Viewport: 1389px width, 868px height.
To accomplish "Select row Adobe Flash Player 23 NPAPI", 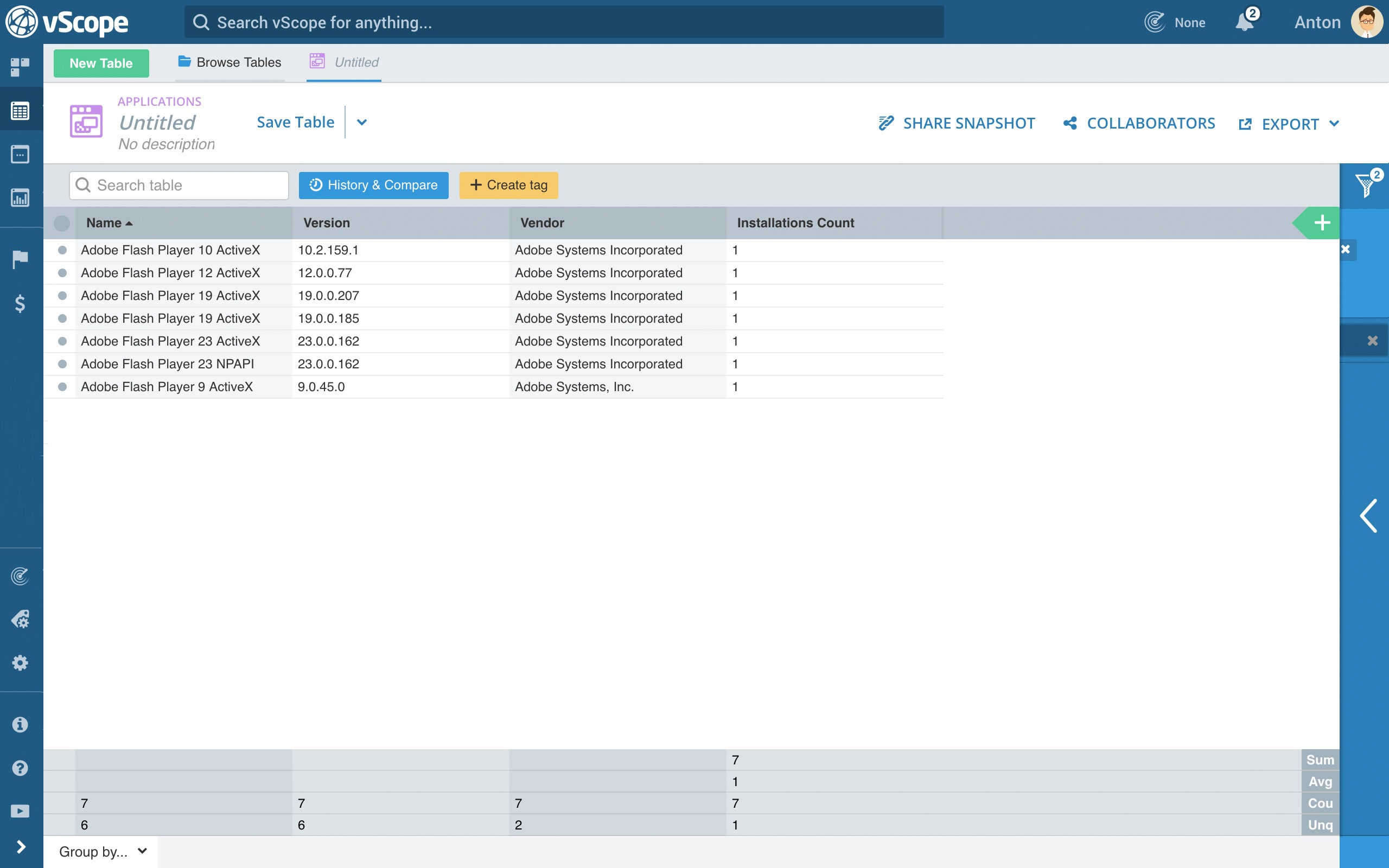I will pos(62,364).
